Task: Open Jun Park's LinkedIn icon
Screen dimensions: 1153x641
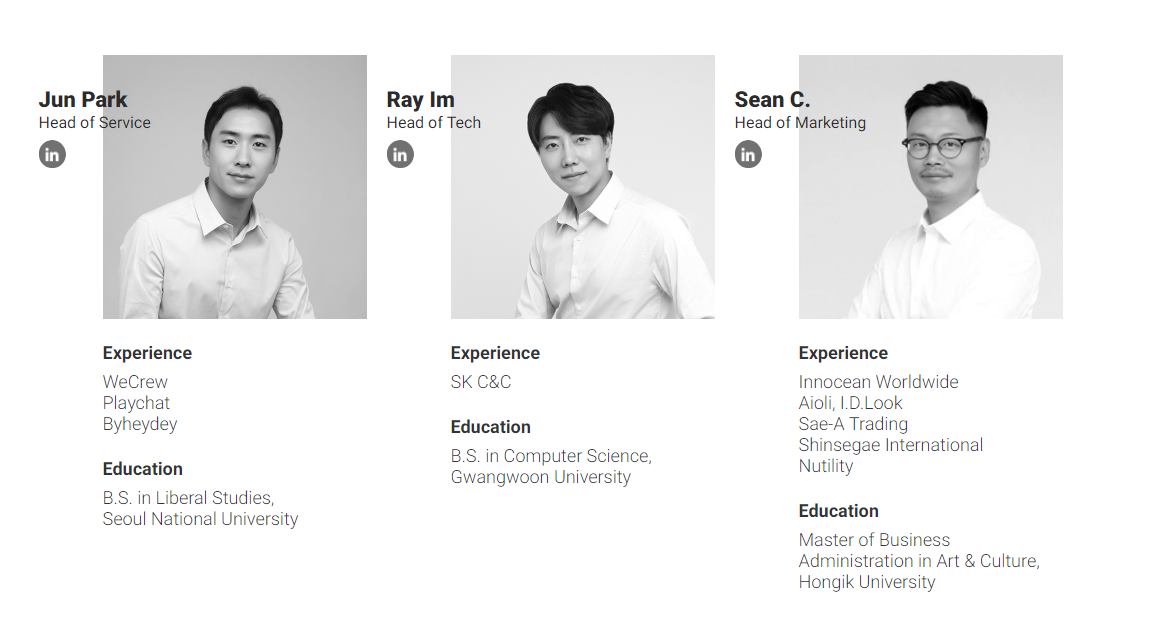Action: (x=52, y=154)
